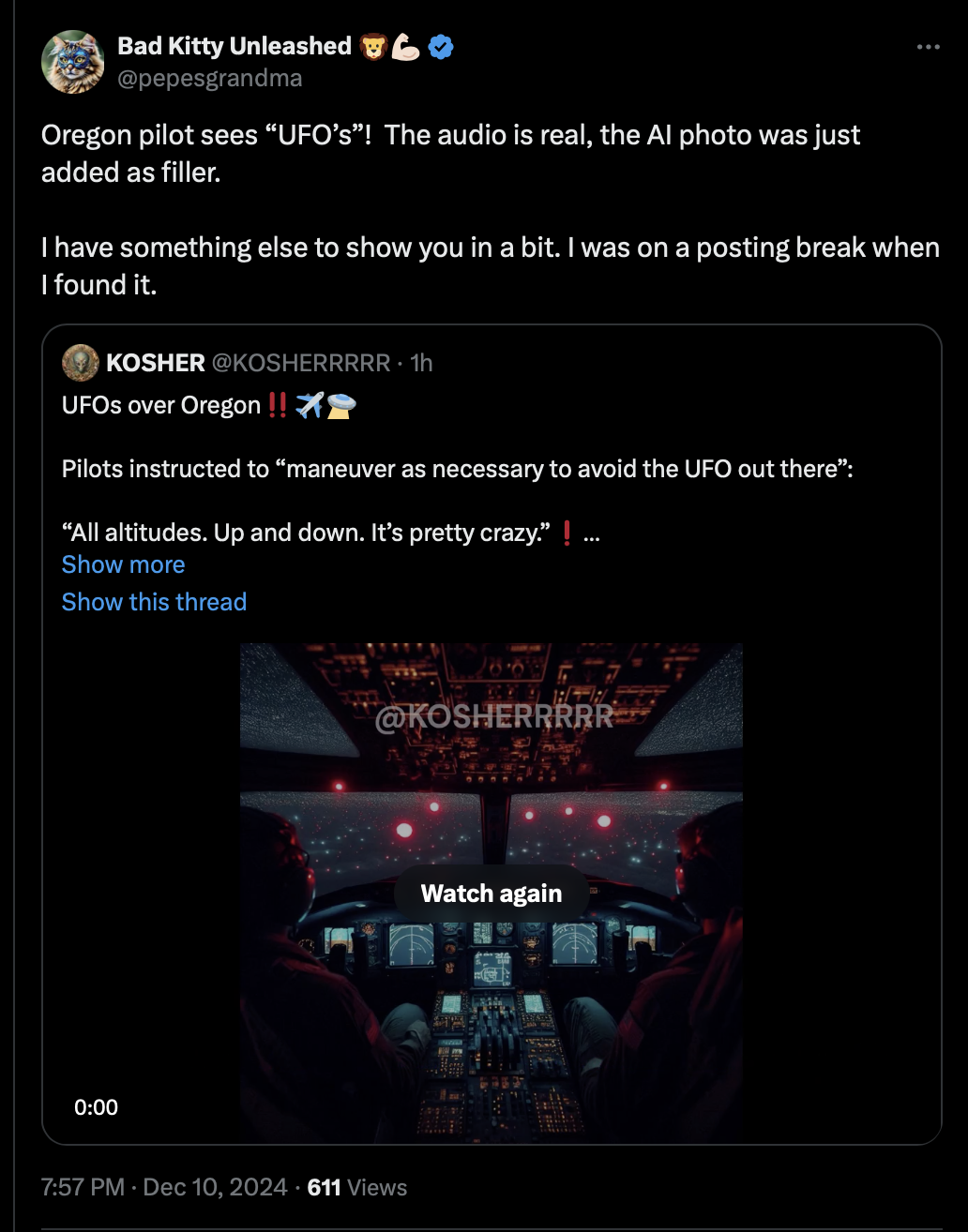Click the Watch again button
The width and height of the screenshot is (968, 1232).
click(492, 894)
